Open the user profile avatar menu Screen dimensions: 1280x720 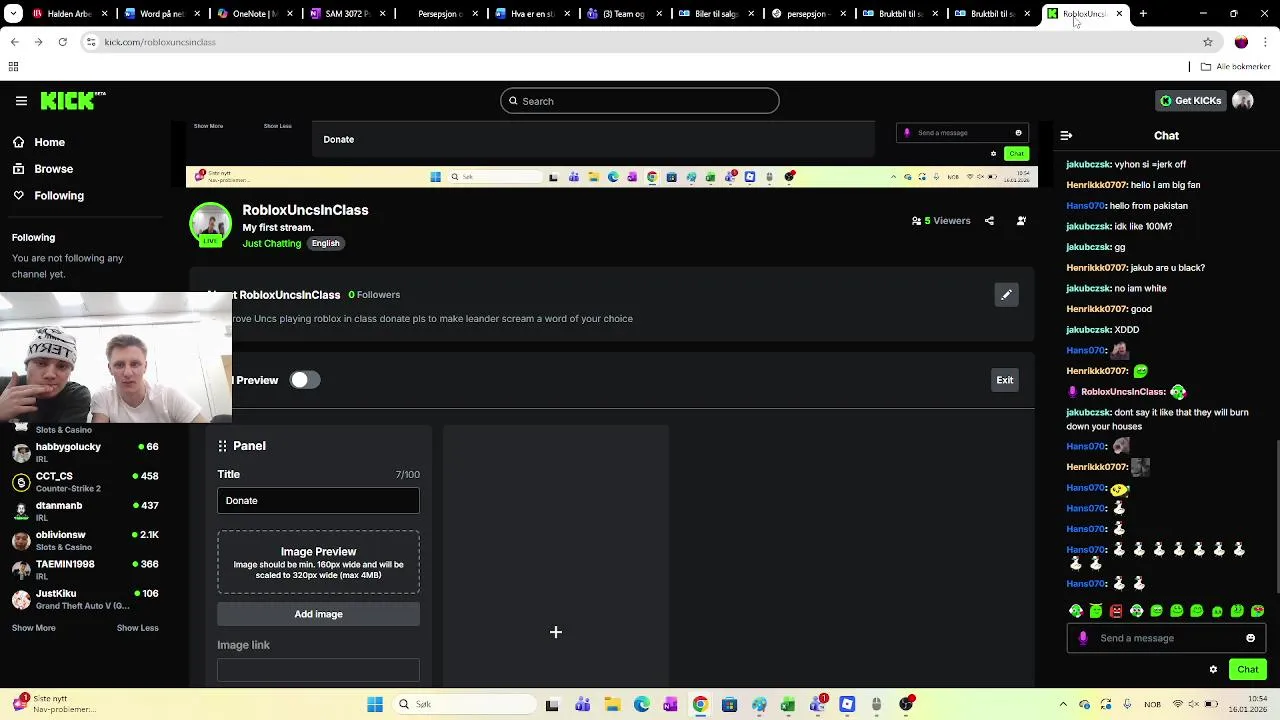(x=1243, y=101)
